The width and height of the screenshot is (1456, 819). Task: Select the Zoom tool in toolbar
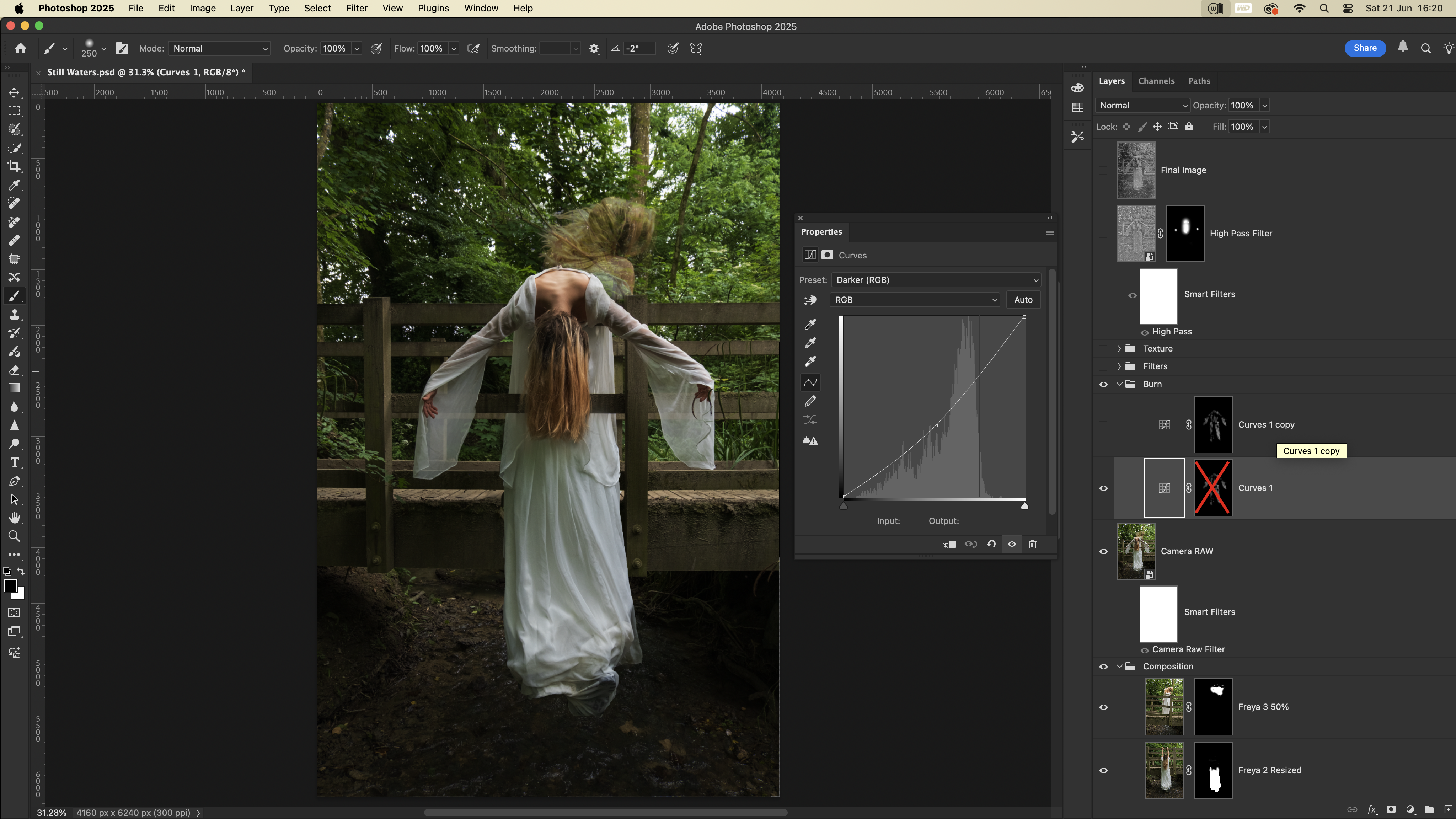tap(14, 536)
